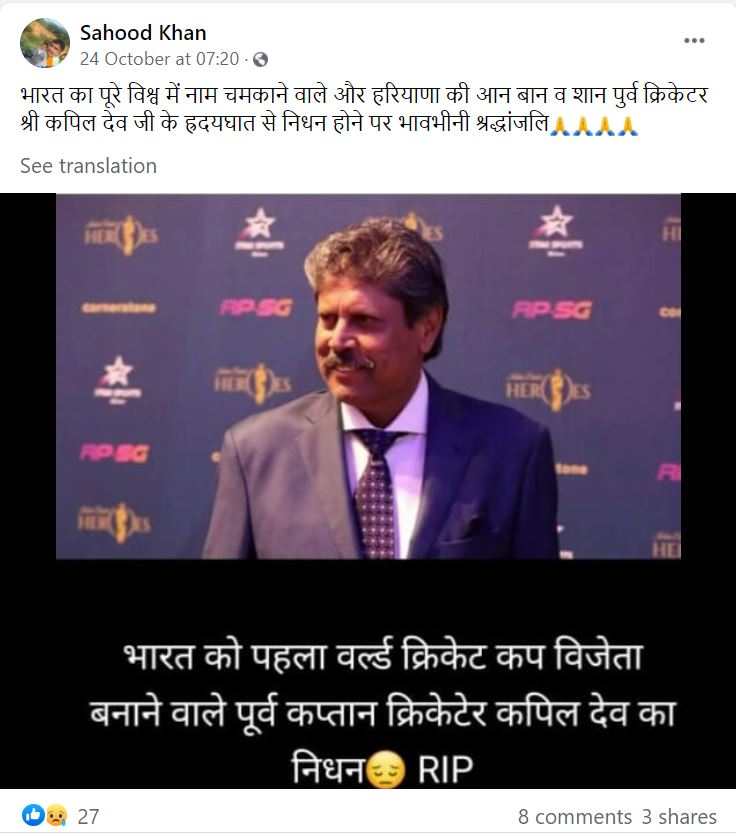The image size is (736, 836).
Task: Click the RIP text in the image
Action: pyautogui.click(x=445, y=769)
